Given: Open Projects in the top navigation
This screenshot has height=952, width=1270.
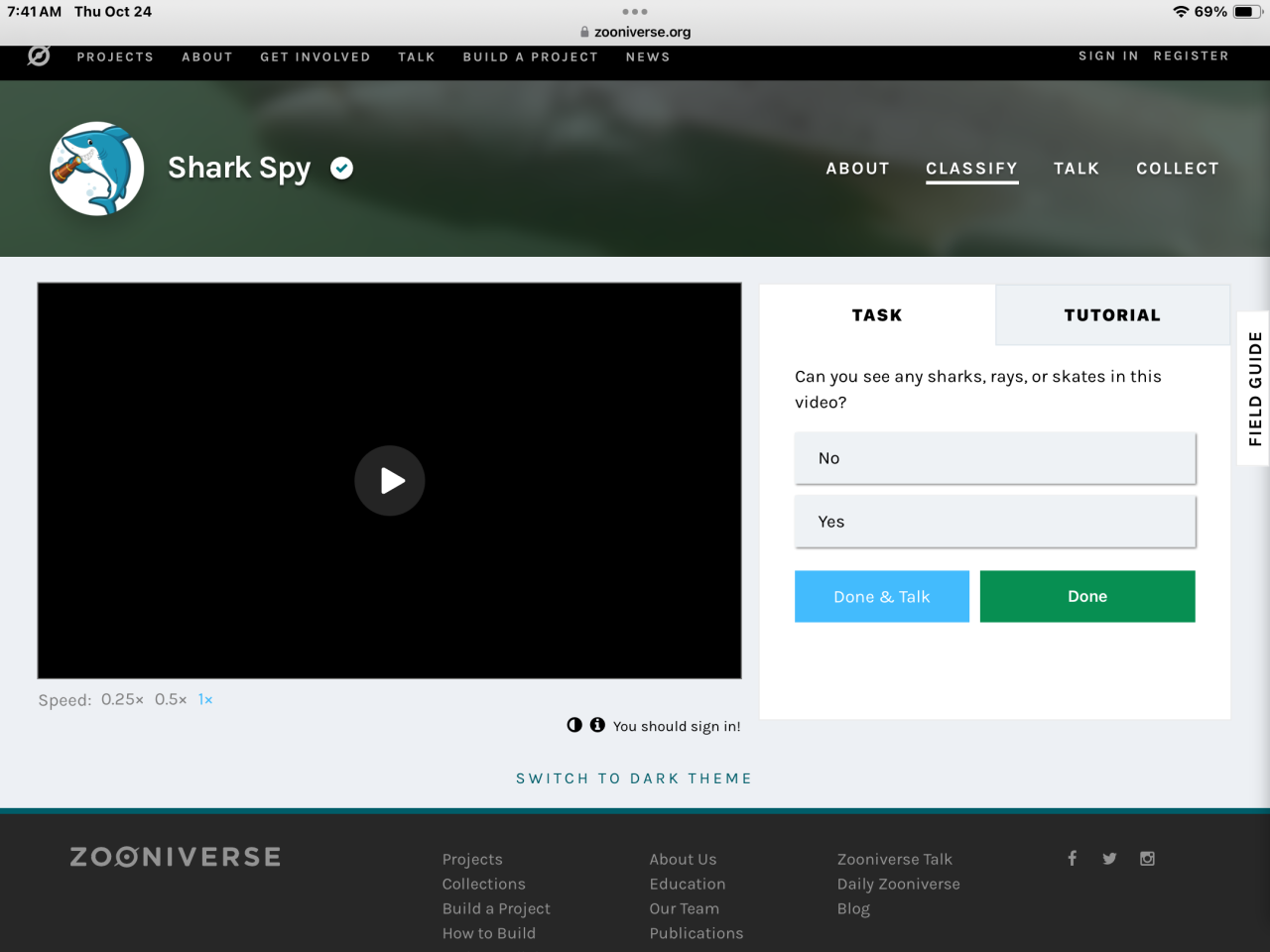Looking at the screenshot, I should point(115,57).
